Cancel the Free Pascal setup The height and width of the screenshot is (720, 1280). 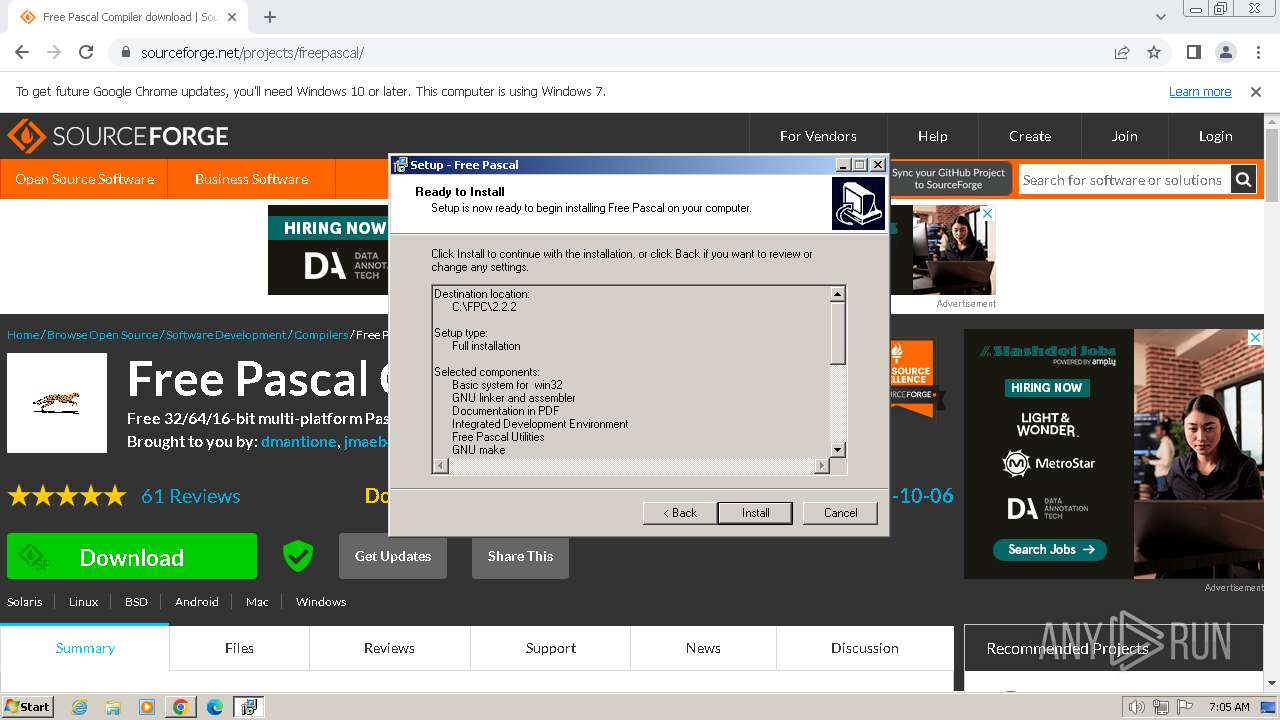click(840, 513)
